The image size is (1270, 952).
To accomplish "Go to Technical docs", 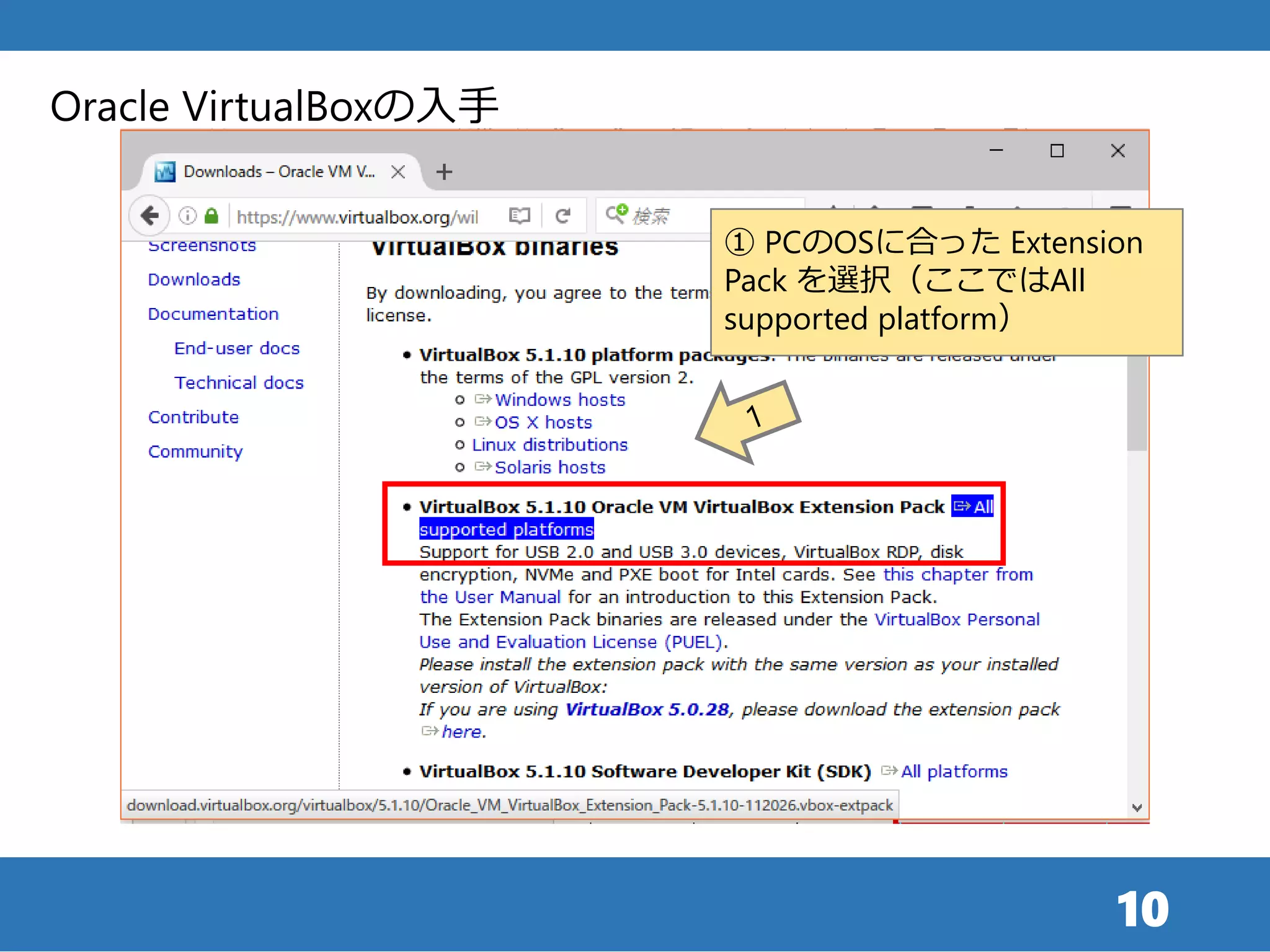I will click(x=239, y=382).
